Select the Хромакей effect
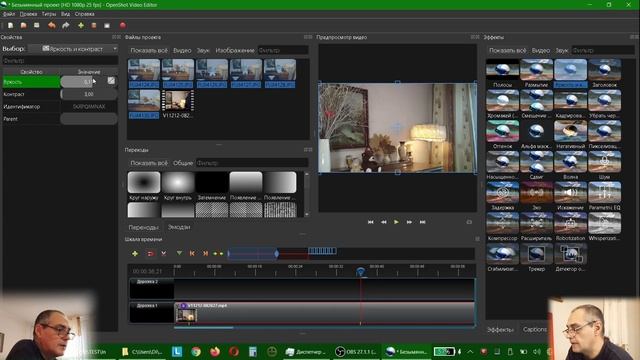Image resolution: width=640 pixels, height=360 pixels. pyautogui.click(x=502, y=104)
